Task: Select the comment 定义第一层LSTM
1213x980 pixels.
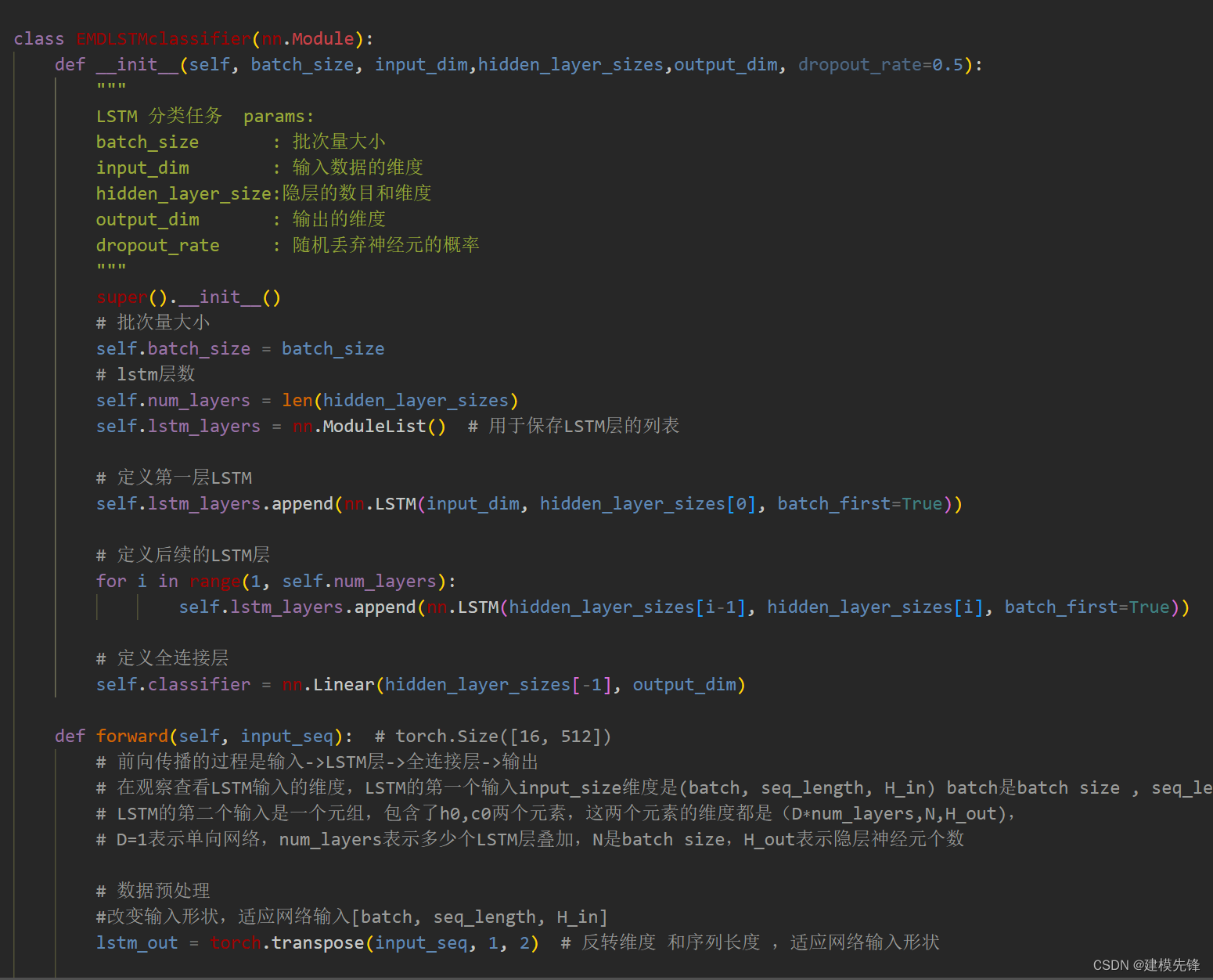Action: click(x=174, y=477)
